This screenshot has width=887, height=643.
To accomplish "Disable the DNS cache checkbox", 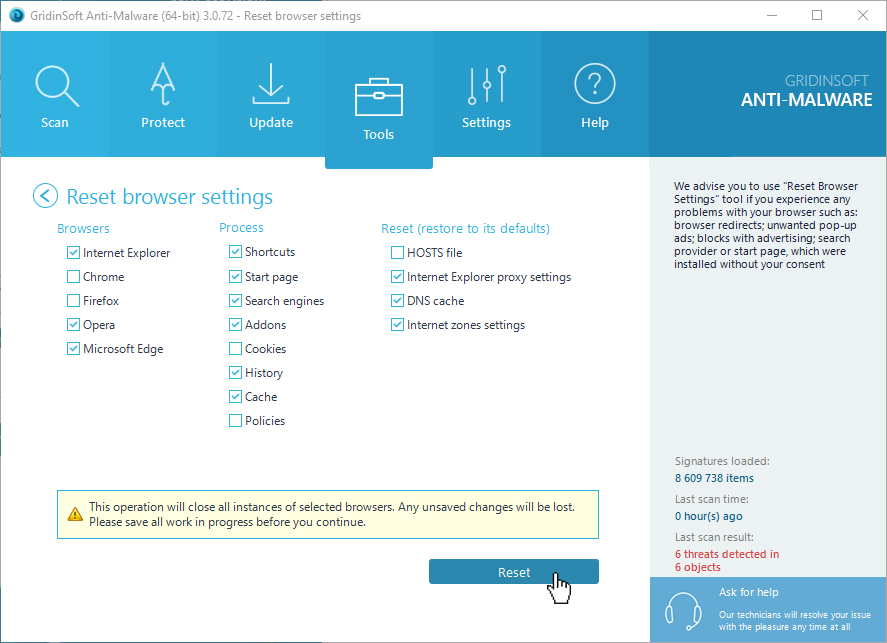I will click(398, 301).
